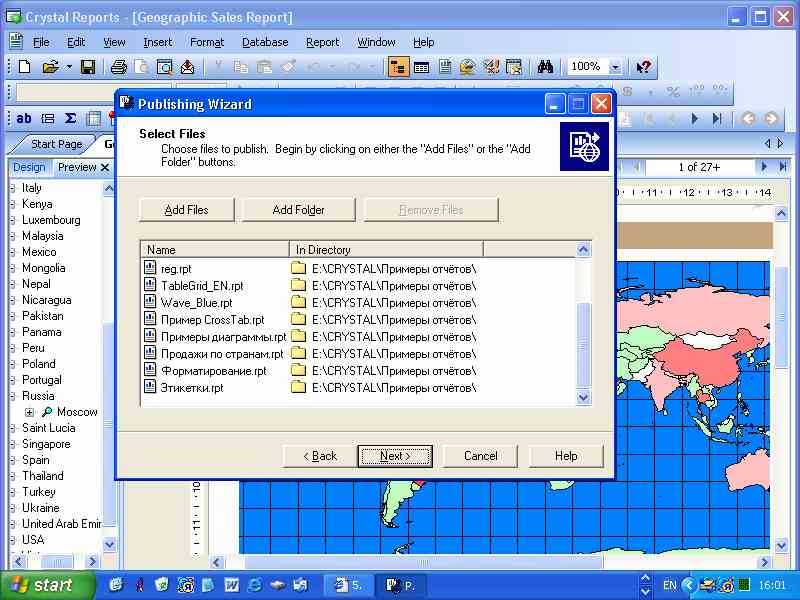Click the Word icon in Quick Launch
The width and height of the screenshot is (800, 600).
[232, 585]
